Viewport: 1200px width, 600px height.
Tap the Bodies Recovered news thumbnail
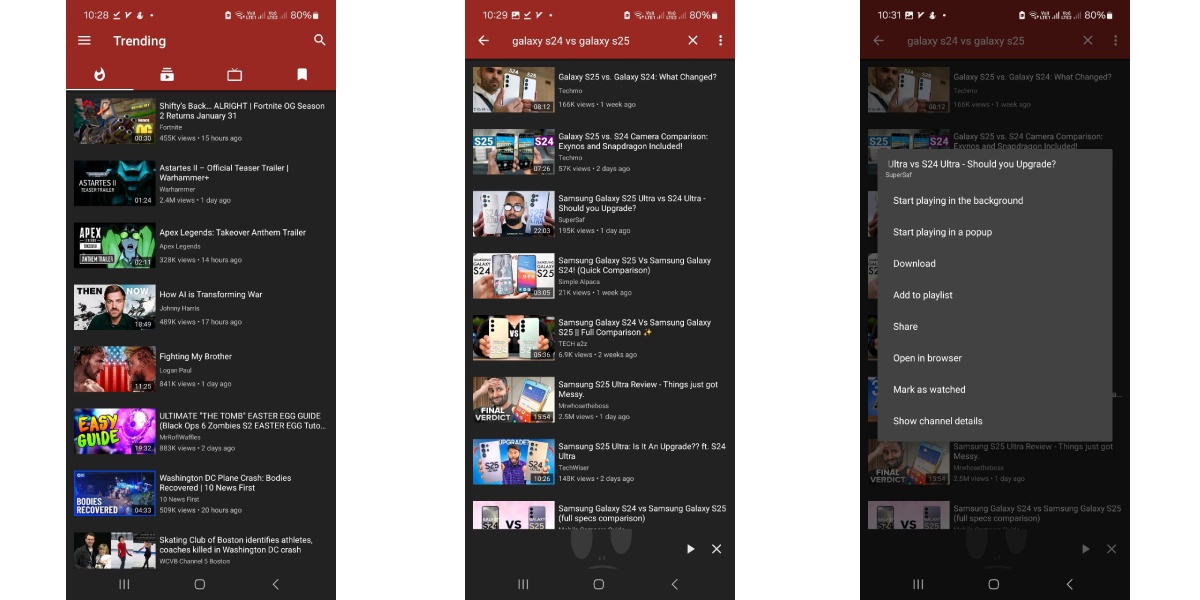(114, 493)
